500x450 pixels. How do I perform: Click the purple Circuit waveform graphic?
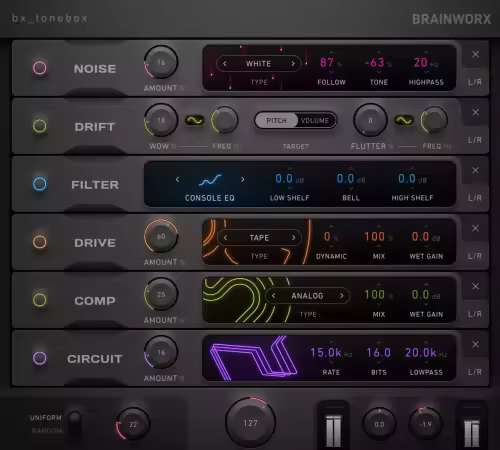point(253,358)
